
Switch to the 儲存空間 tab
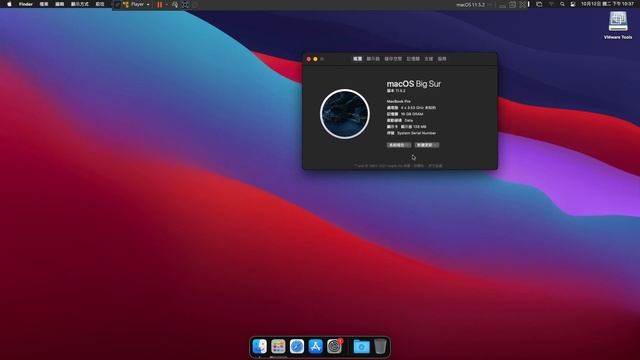pyautogui.click(x=393, y=59)
